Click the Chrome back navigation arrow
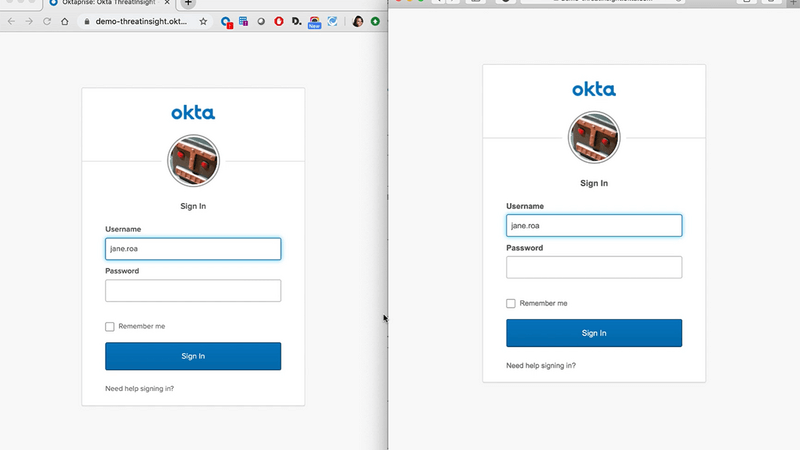This screenshot has width=800, height=450. (11, 21)
